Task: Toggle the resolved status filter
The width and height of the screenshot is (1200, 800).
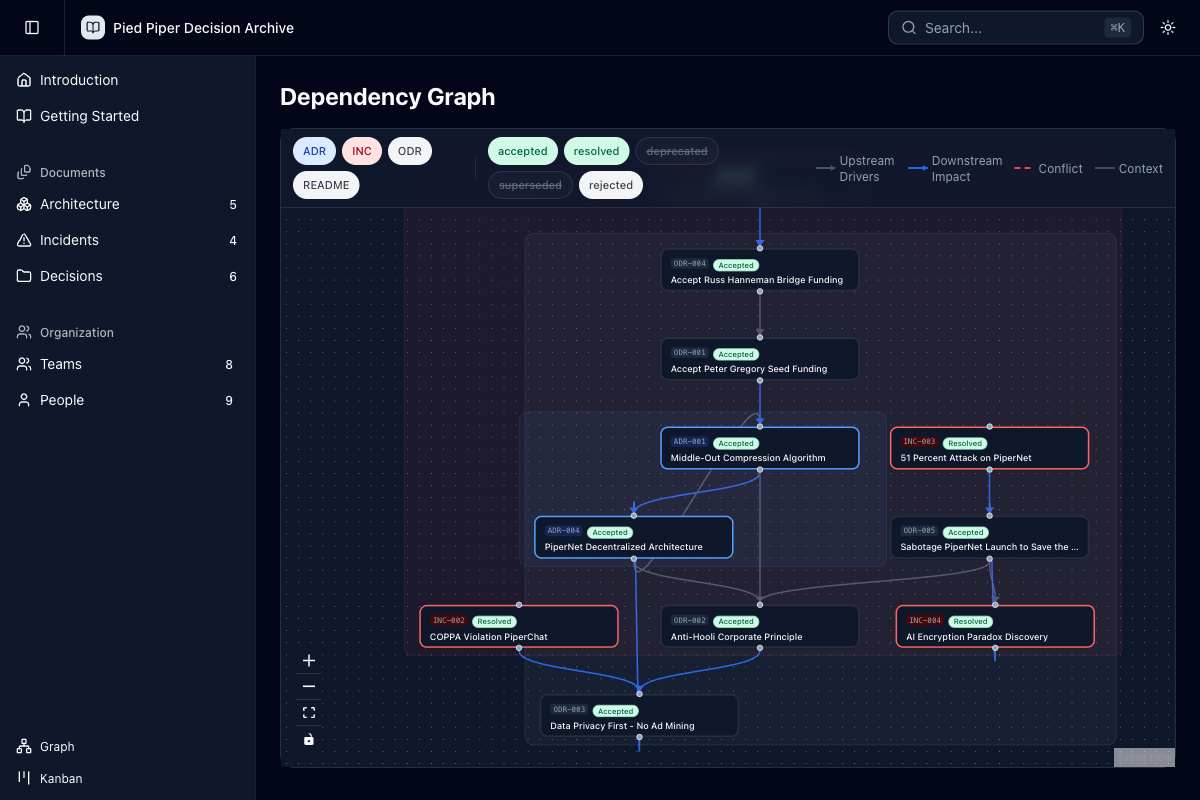Action: click(597, 152)
